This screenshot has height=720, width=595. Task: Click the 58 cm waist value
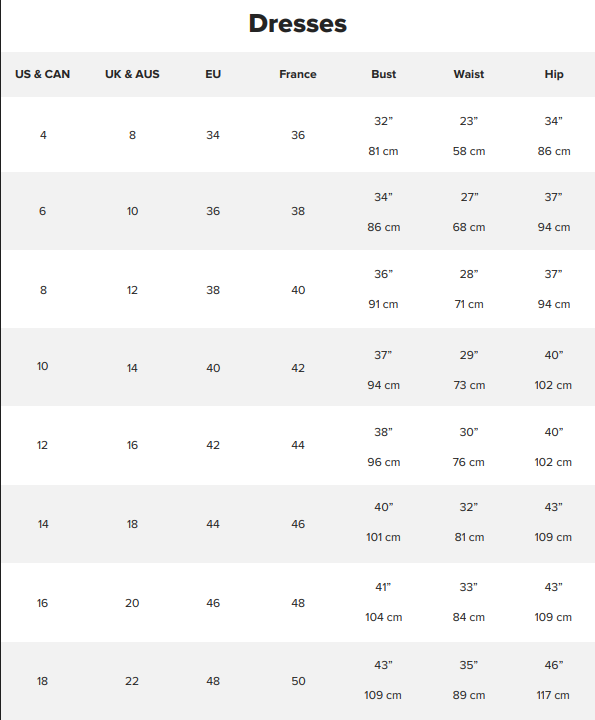[469, 151]
